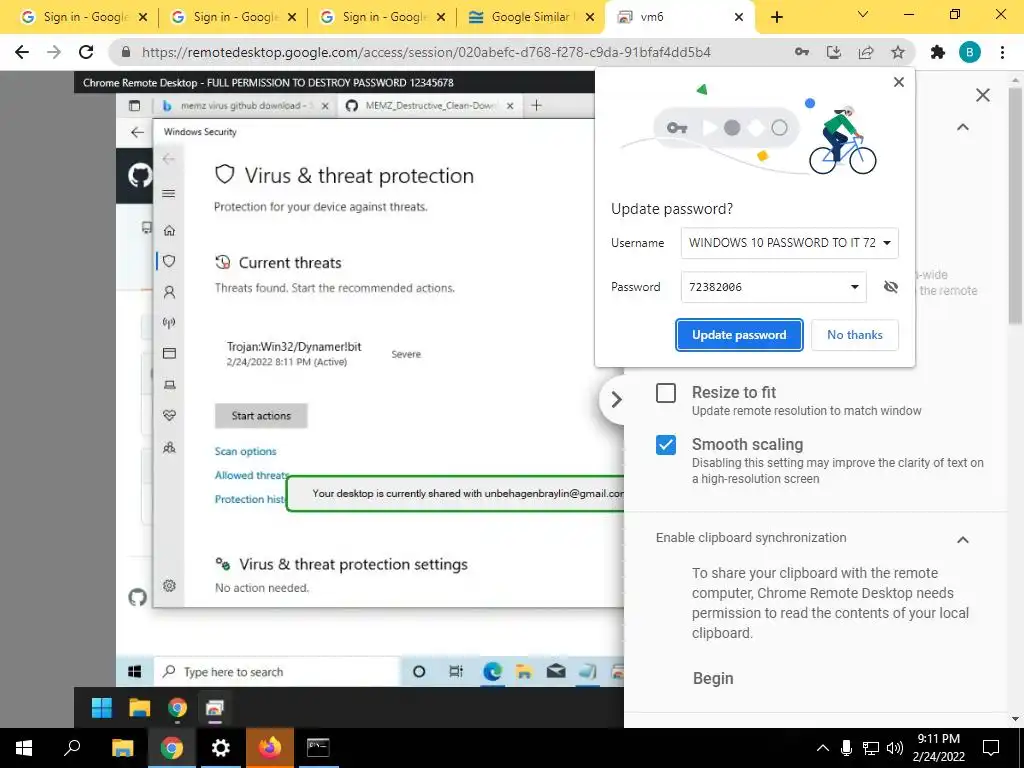Close the Google Similar tab
This screenshot has width=1024, height=768.
(590, 17)
